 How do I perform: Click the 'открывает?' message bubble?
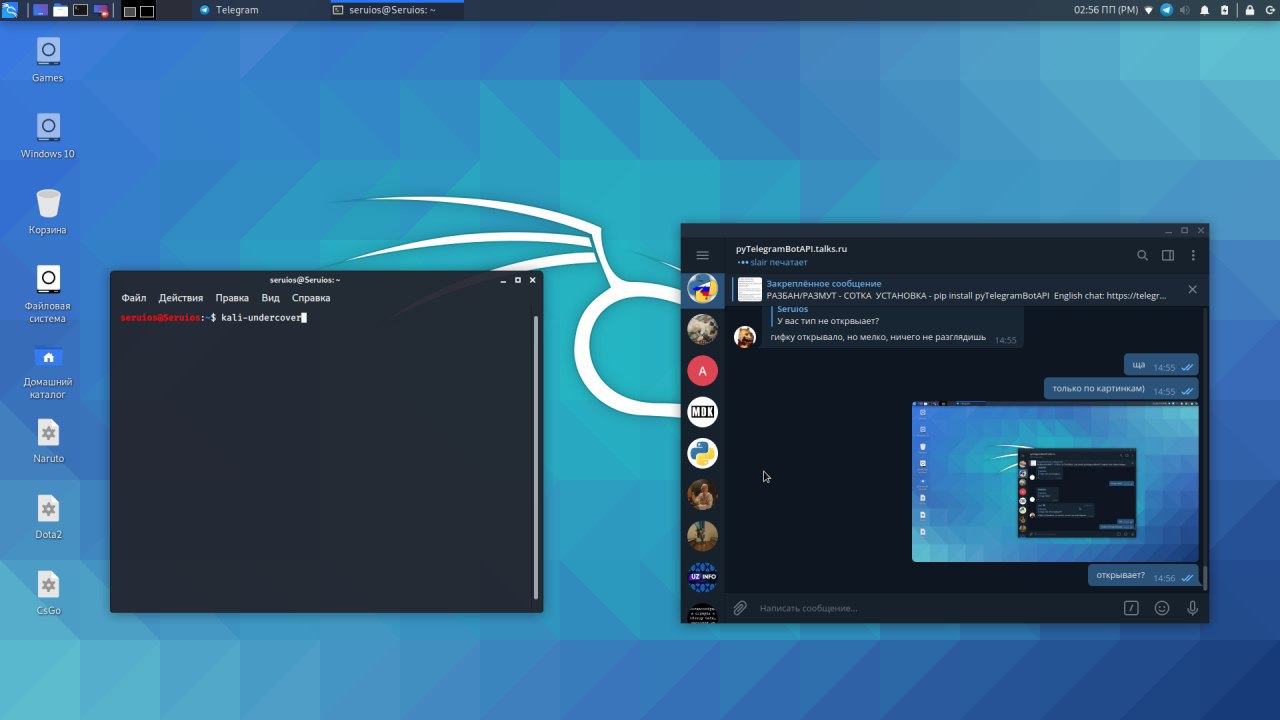pyautogui.click(x=1143, y=576)
